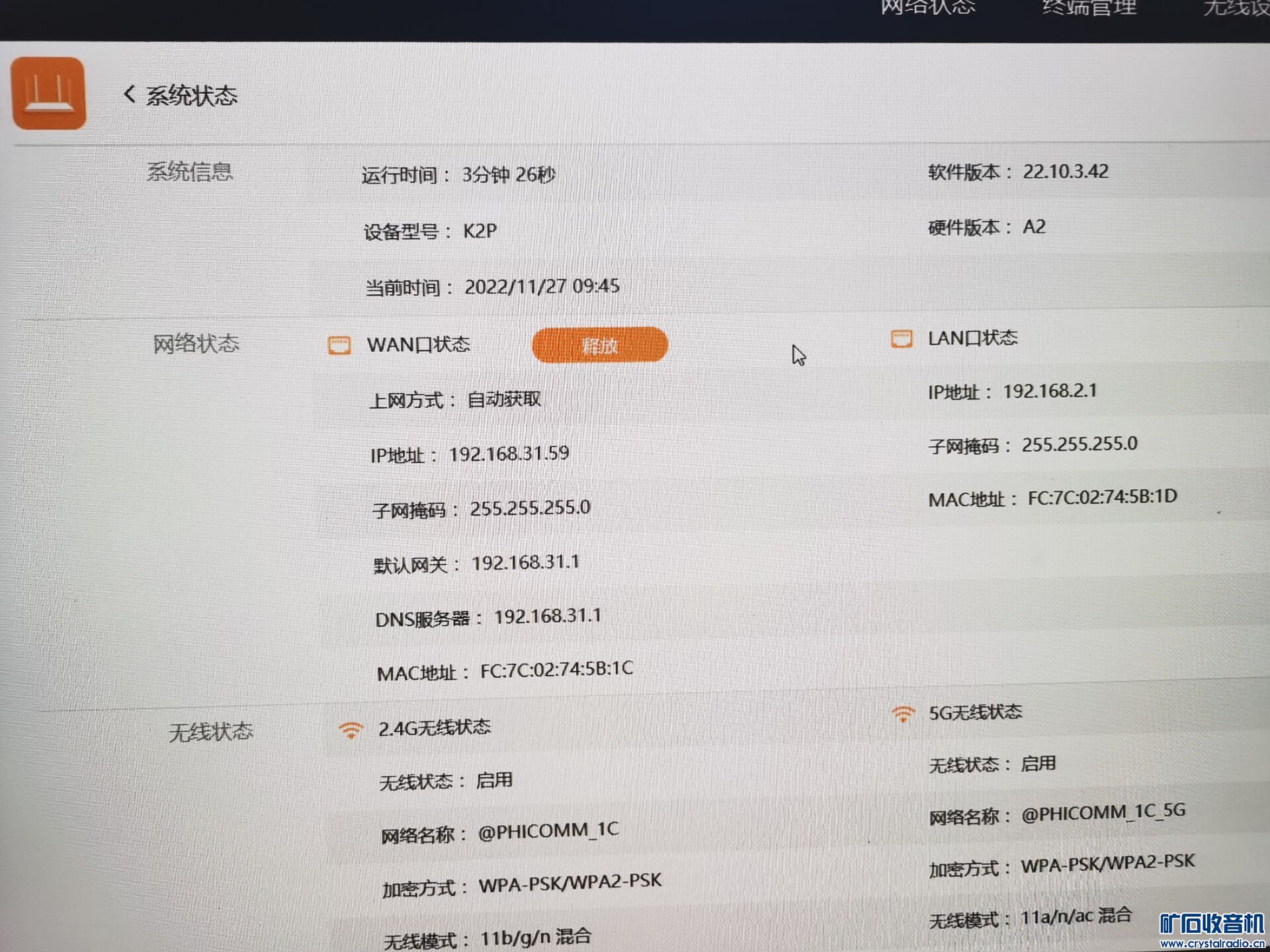Select LAN subnet mask 255.255.255.0

[x=1079, y=444]
